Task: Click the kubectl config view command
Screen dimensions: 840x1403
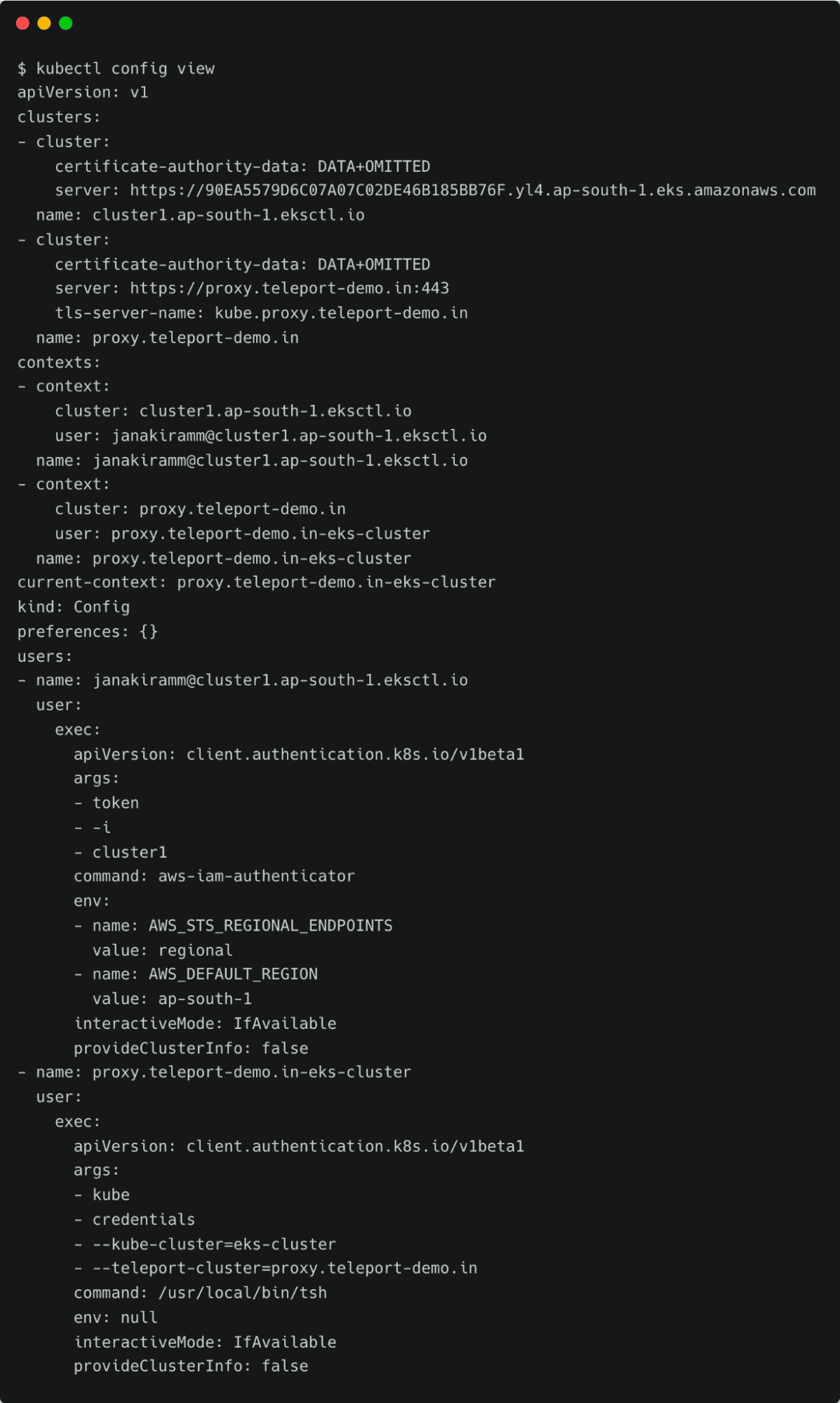Action: click(x=125, y=68)
